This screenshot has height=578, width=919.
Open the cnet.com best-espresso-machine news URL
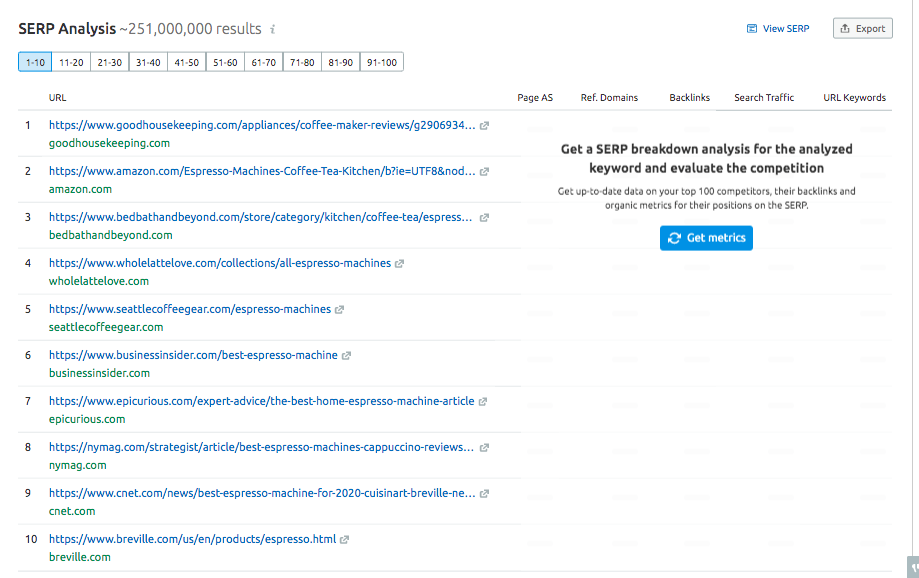click(x=262, y=493)
